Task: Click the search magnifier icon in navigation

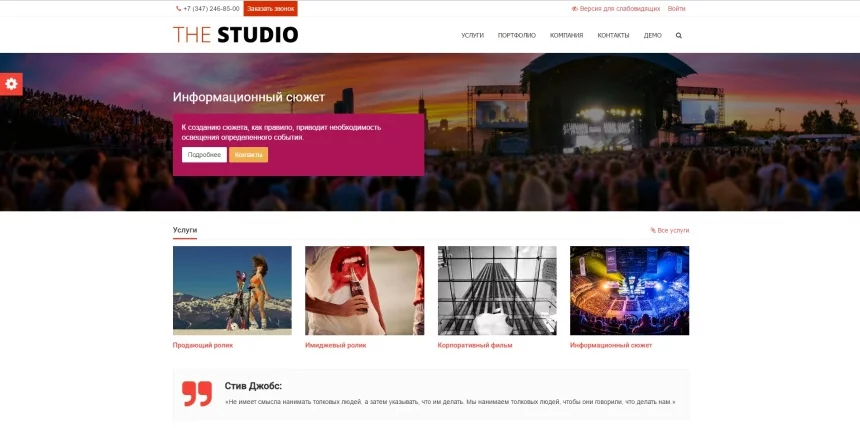Action: (x=679, y=35)
